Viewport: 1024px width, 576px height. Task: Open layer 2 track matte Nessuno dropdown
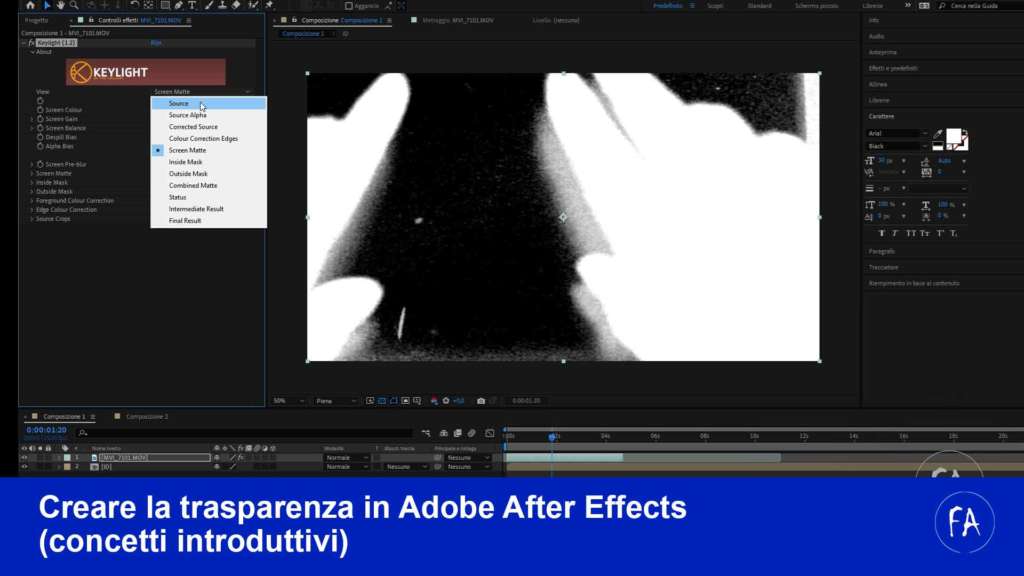(405, 467)
